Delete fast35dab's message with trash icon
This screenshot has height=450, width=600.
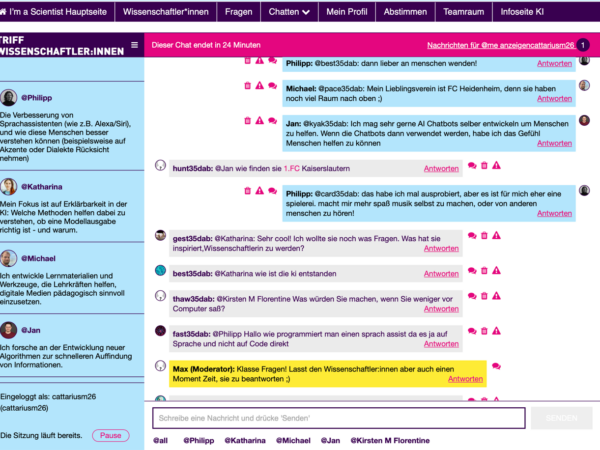[x=484, y=329]
